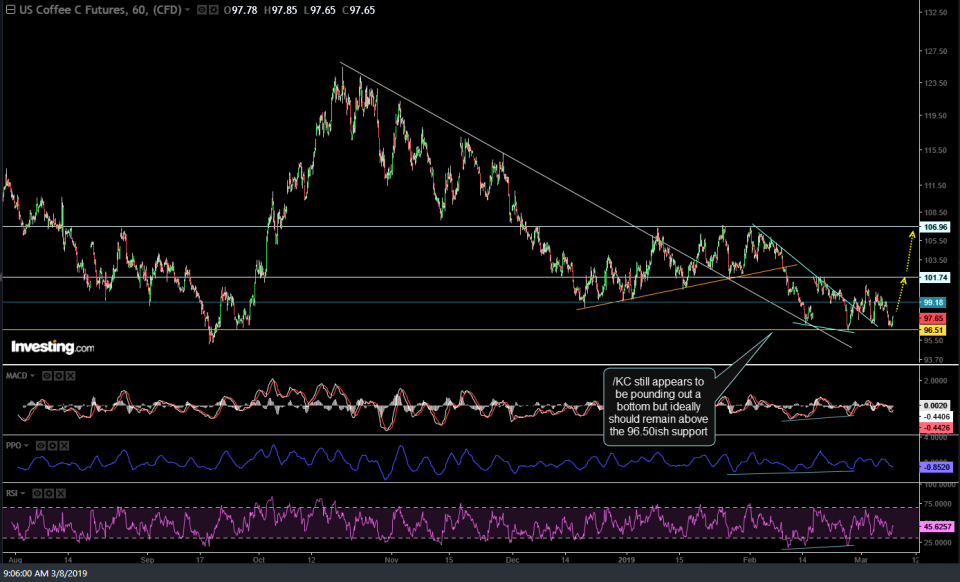
Task: Expand the MACD indicator dropdown arrow
Action: point(33,375)
